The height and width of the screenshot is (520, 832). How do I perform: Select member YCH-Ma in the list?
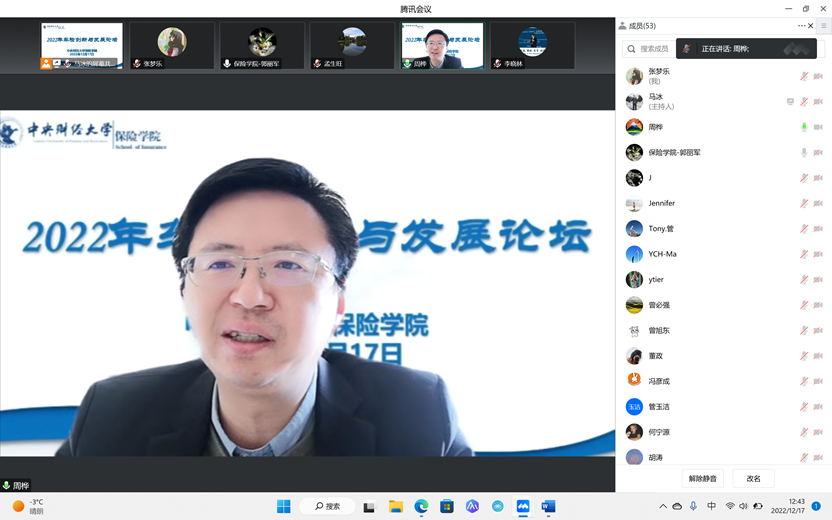pos(662,254)
